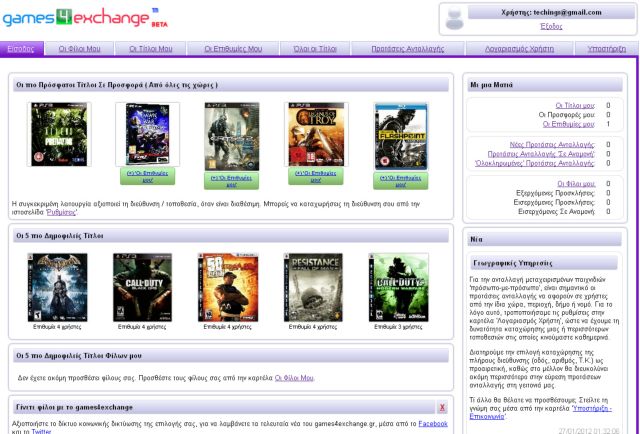Open Call of Duty Modern Warfare cover
Screen dimensions: 640x434
click(399, 287)
